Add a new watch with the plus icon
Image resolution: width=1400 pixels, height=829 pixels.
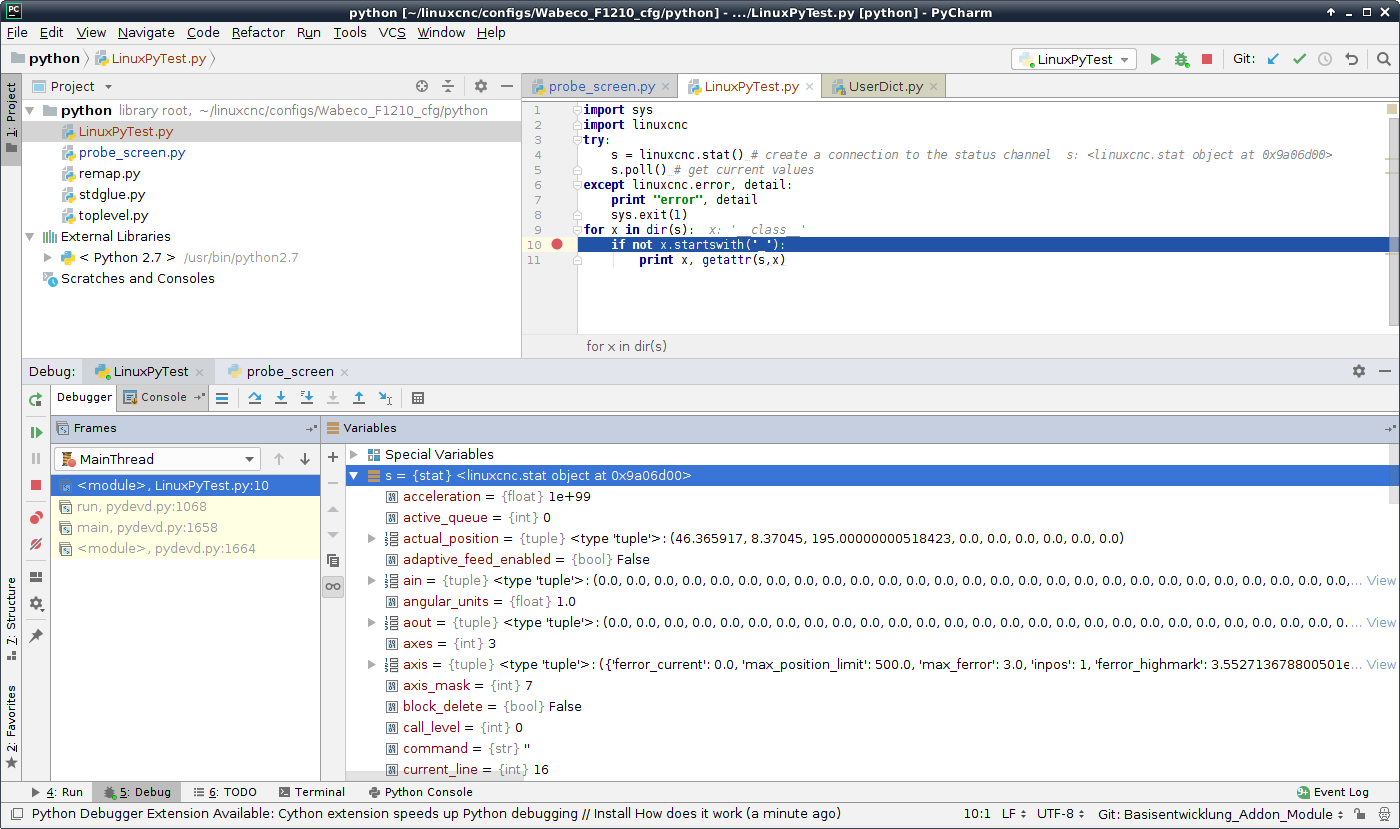coord(333,457)
